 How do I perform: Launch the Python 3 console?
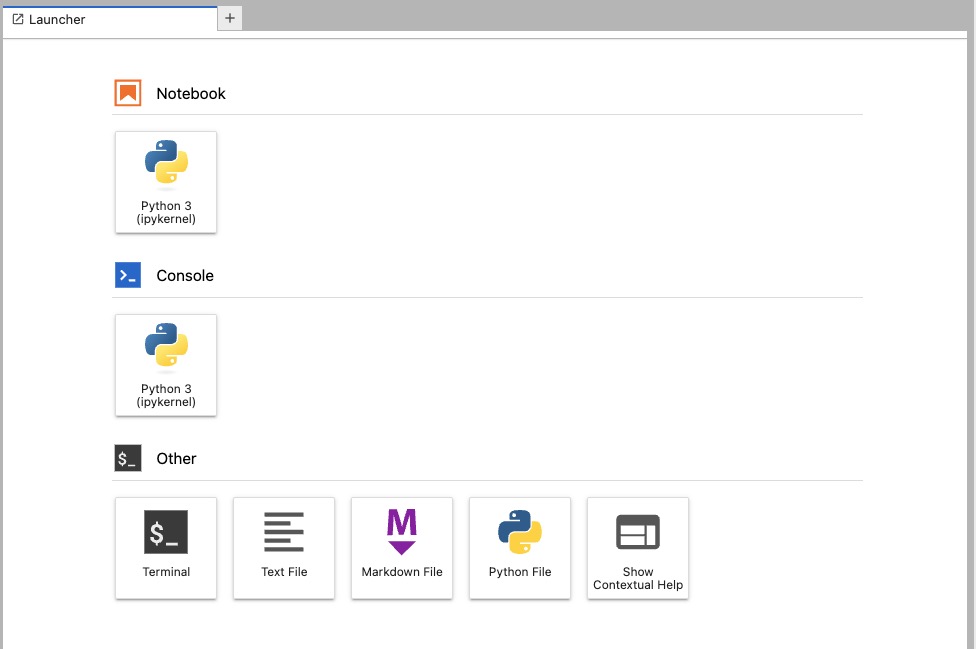coord(166,365)
